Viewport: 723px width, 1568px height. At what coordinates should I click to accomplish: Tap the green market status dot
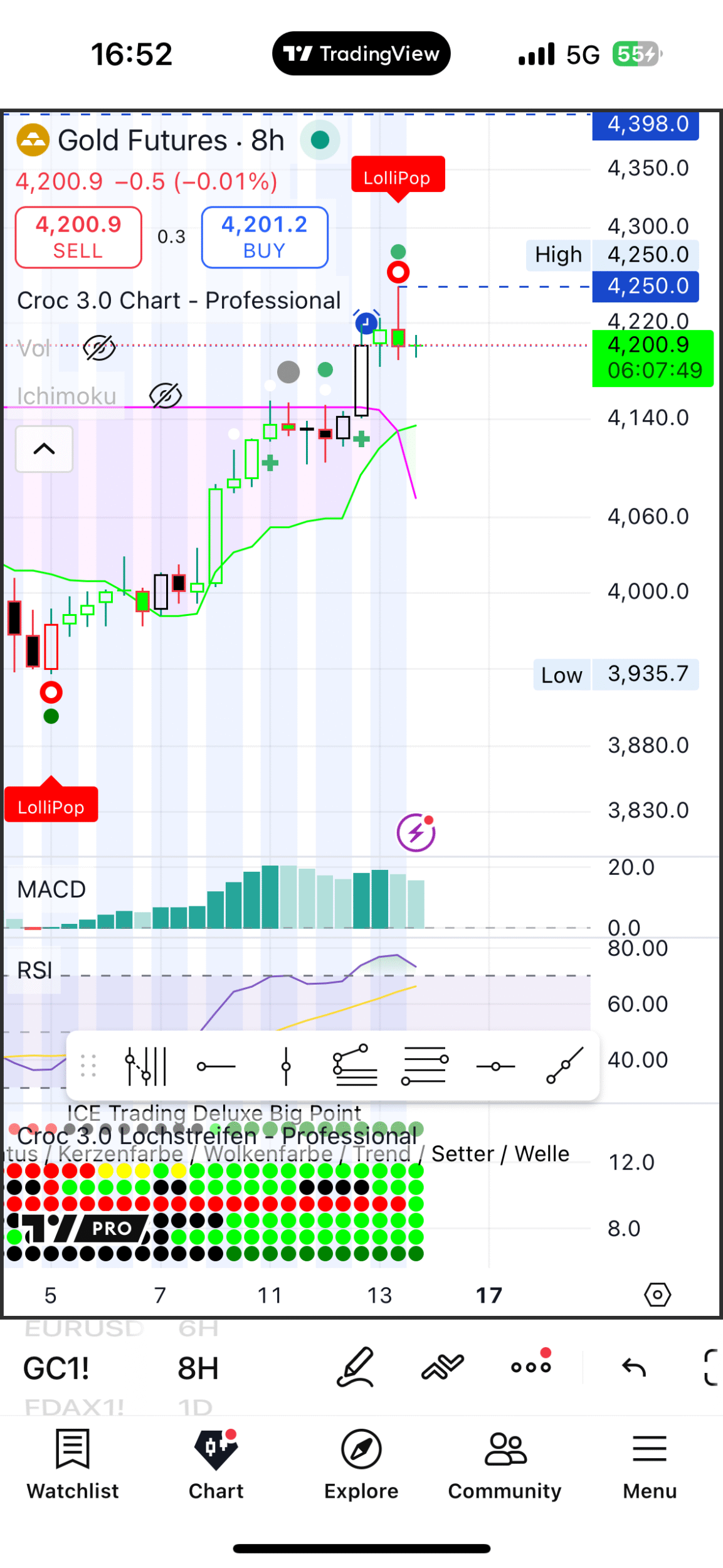(320, 140)
